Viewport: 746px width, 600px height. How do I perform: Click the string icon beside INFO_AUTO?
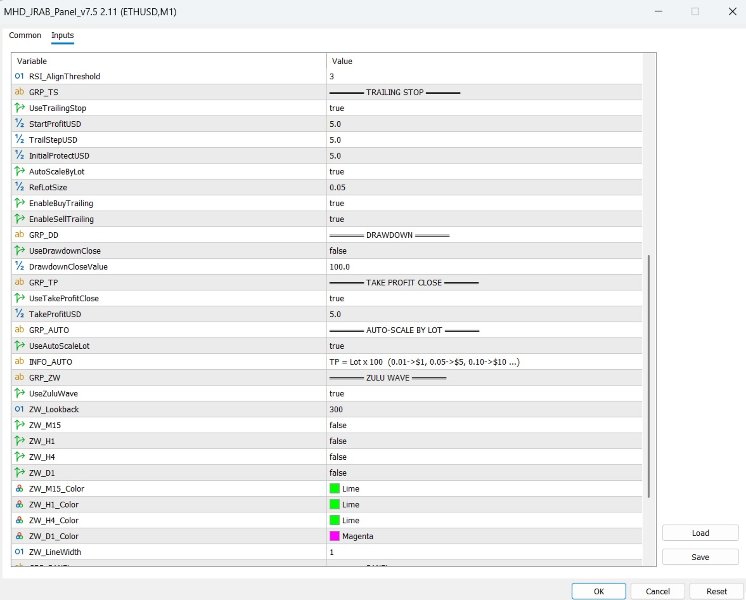coord(19,362)
